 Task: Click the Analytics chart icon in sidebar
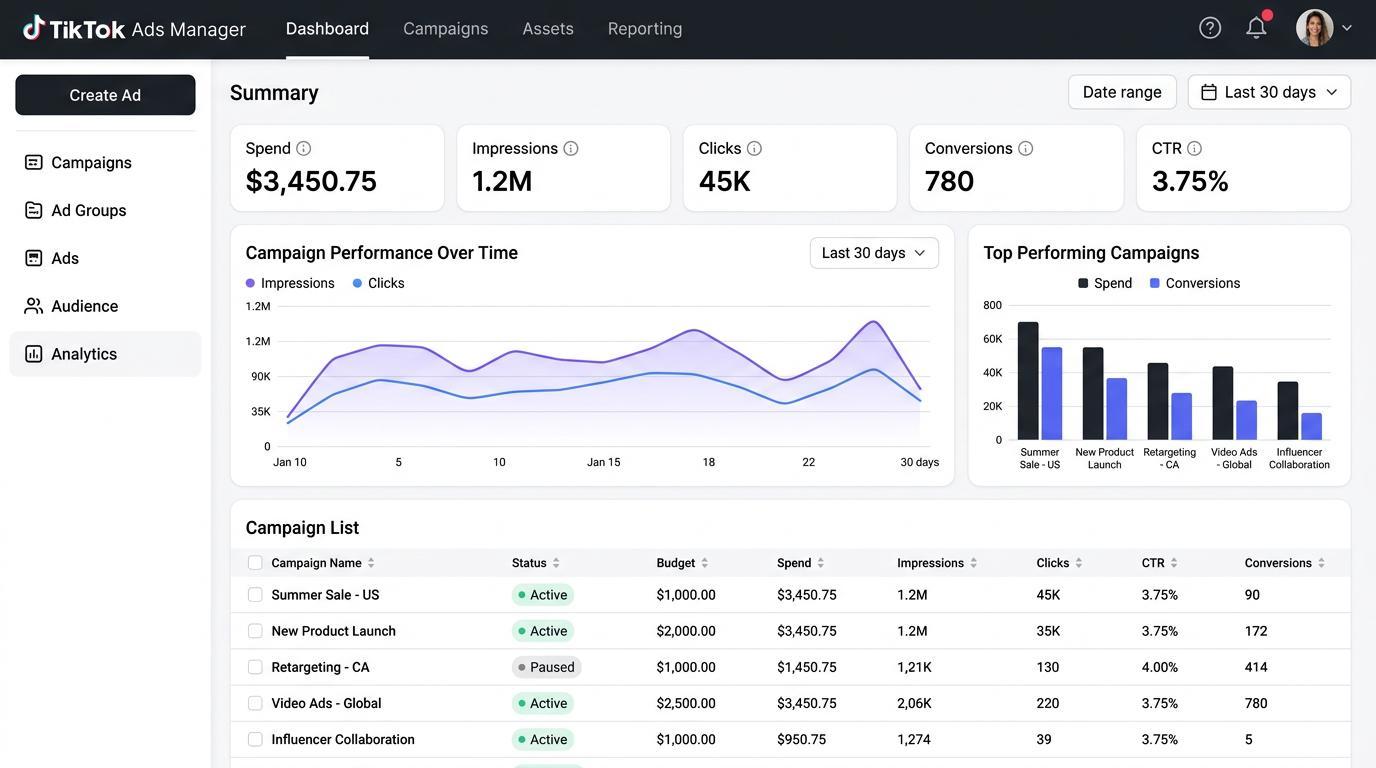(34, 354)
